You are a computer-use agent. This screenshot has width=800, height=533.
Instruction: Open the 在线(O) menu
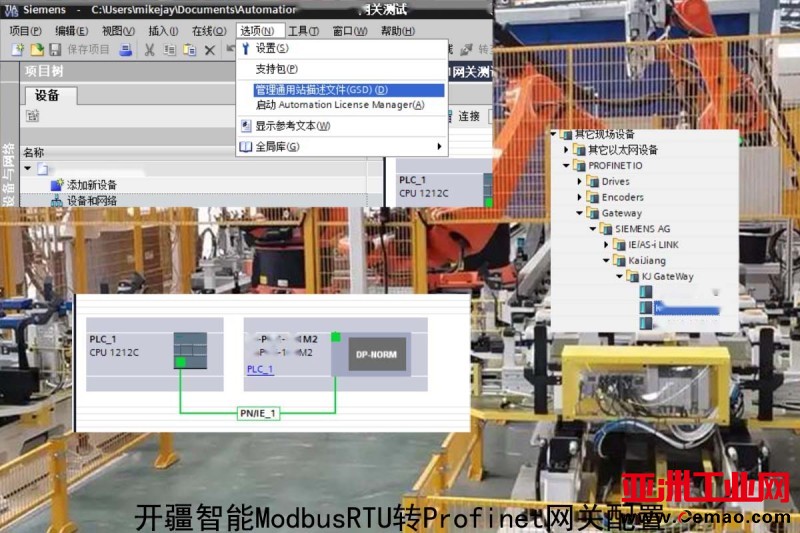pos(209,31)
